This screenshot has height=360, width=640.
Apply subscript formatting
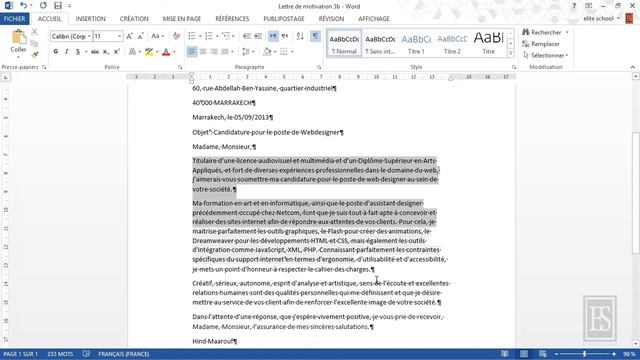click(x=106, y=52)
